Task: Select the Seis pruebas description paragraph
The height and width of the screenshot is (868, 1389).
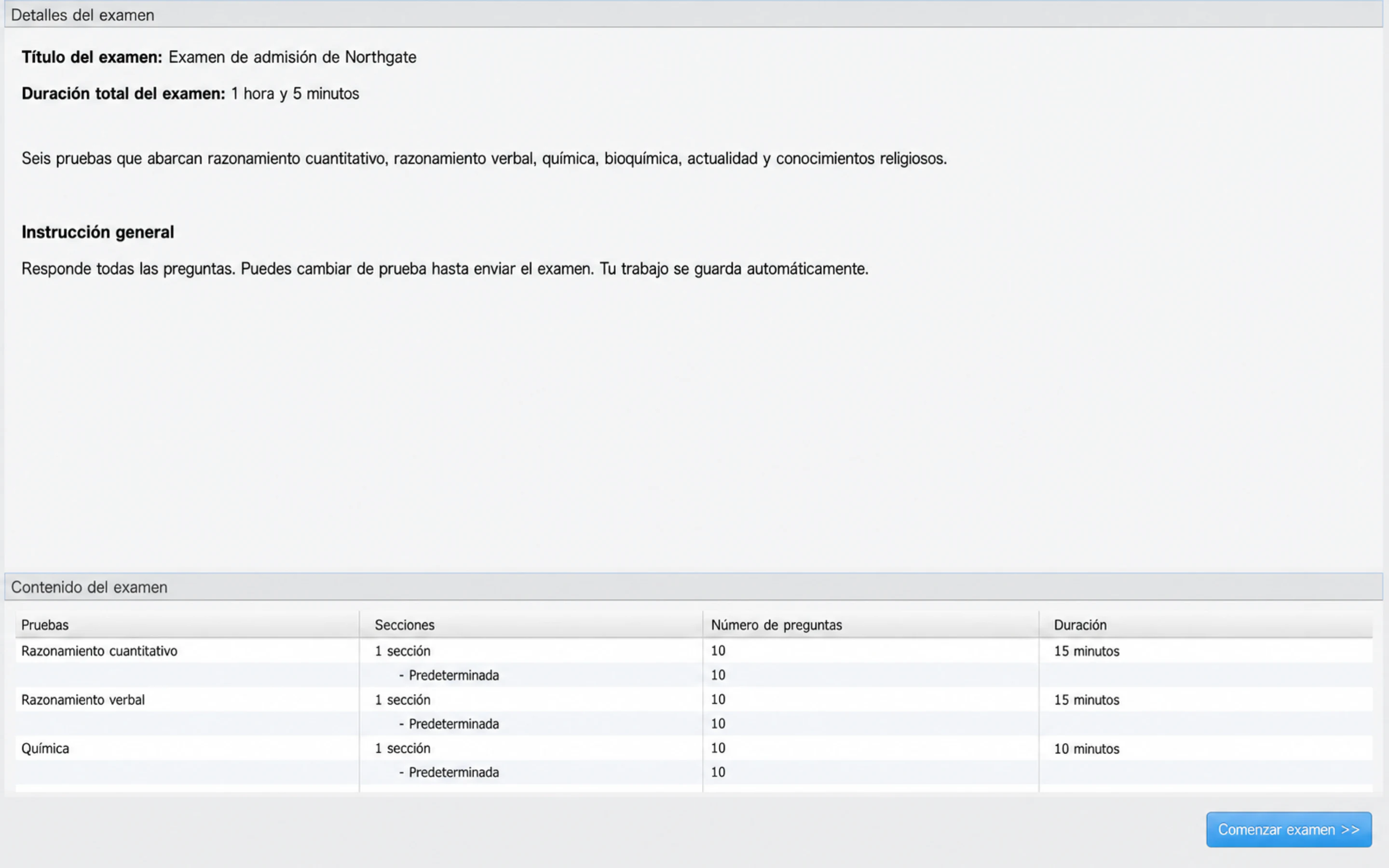Action: tap(484, 159)
